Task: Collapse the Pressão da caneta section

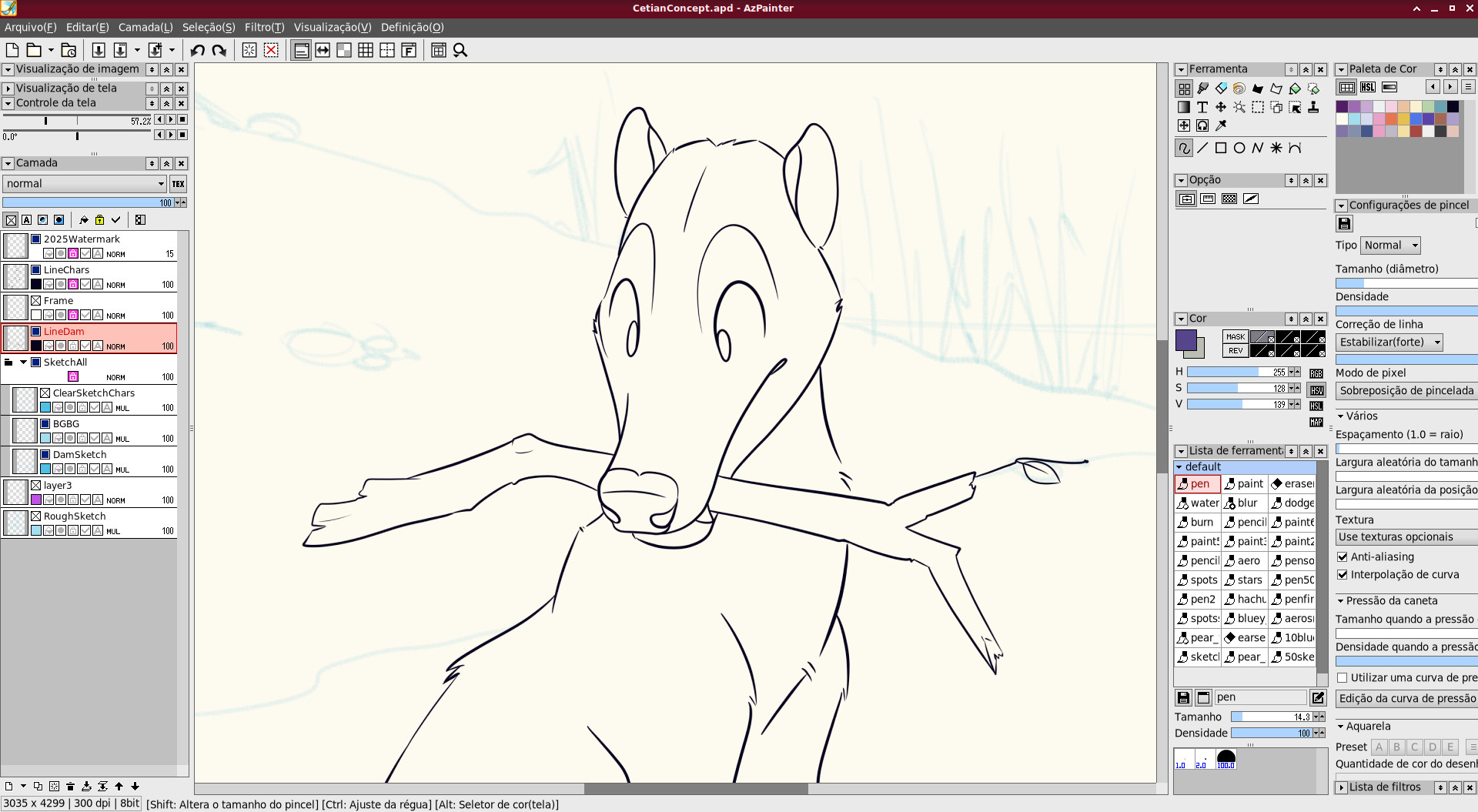Action: [1340, 601]
